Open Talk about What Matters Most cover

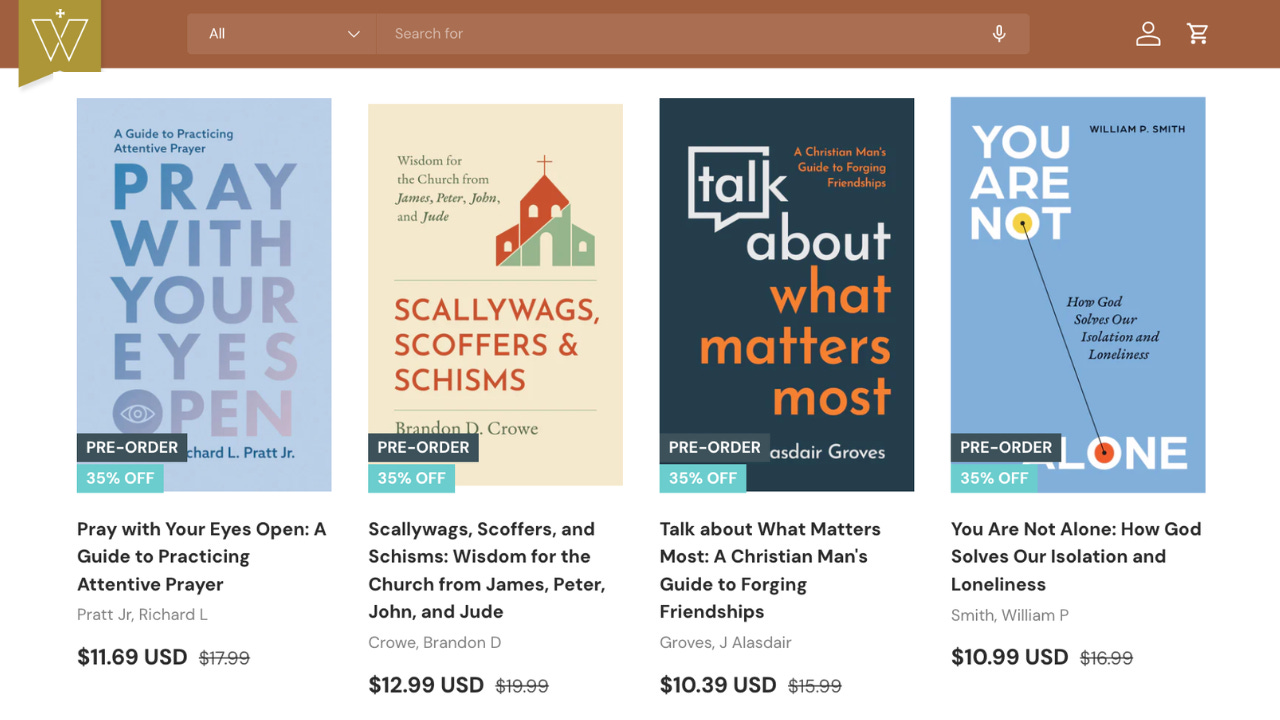(787, 295)
